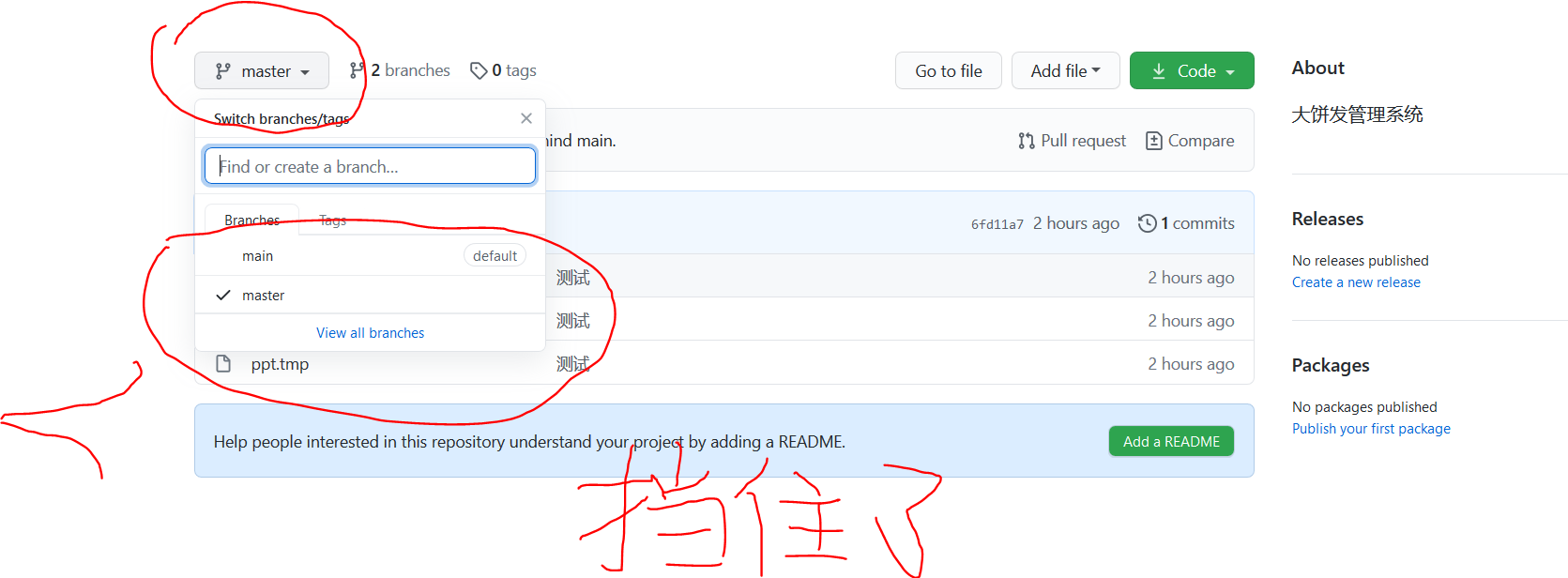The height and width of the screenshot is (578, 1568).
Task: Click the Pull request icon
Action: [1027, 141]
